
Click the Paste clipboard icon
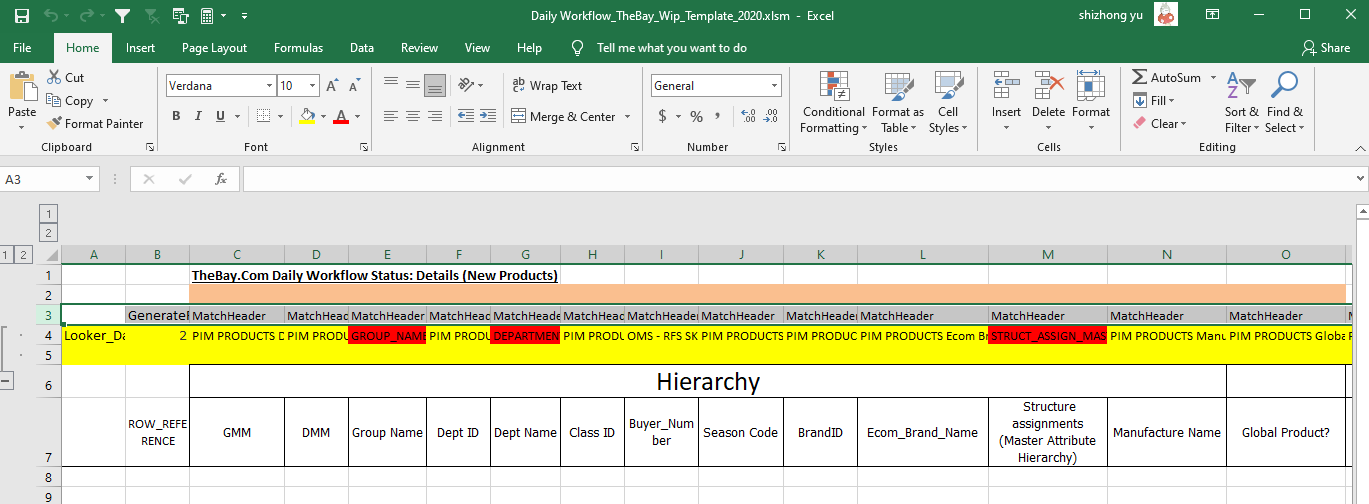(22, 87)
